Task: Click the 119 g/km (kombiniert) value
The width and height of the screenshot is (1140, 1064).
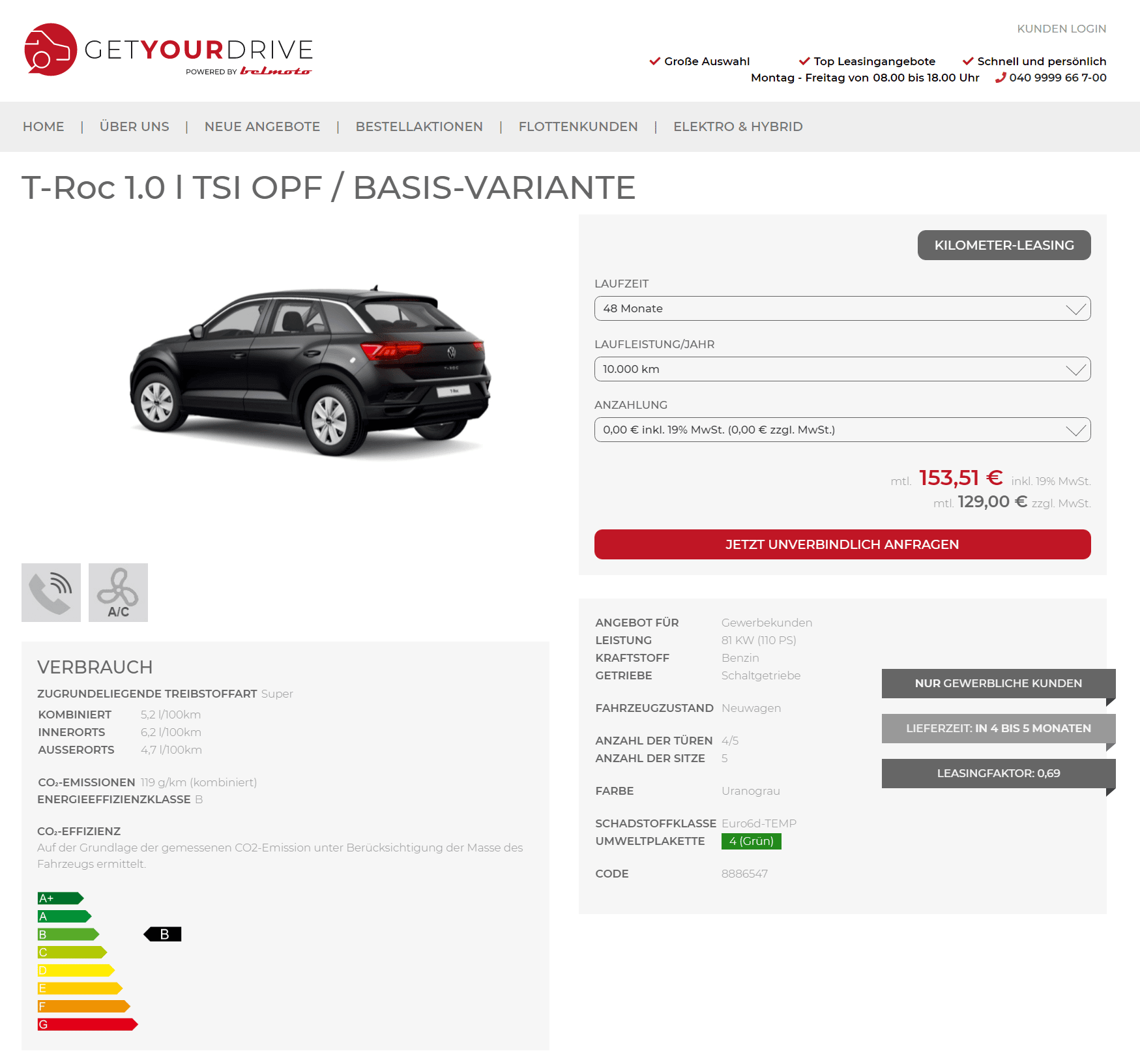Action: click(x=199, y=782)
